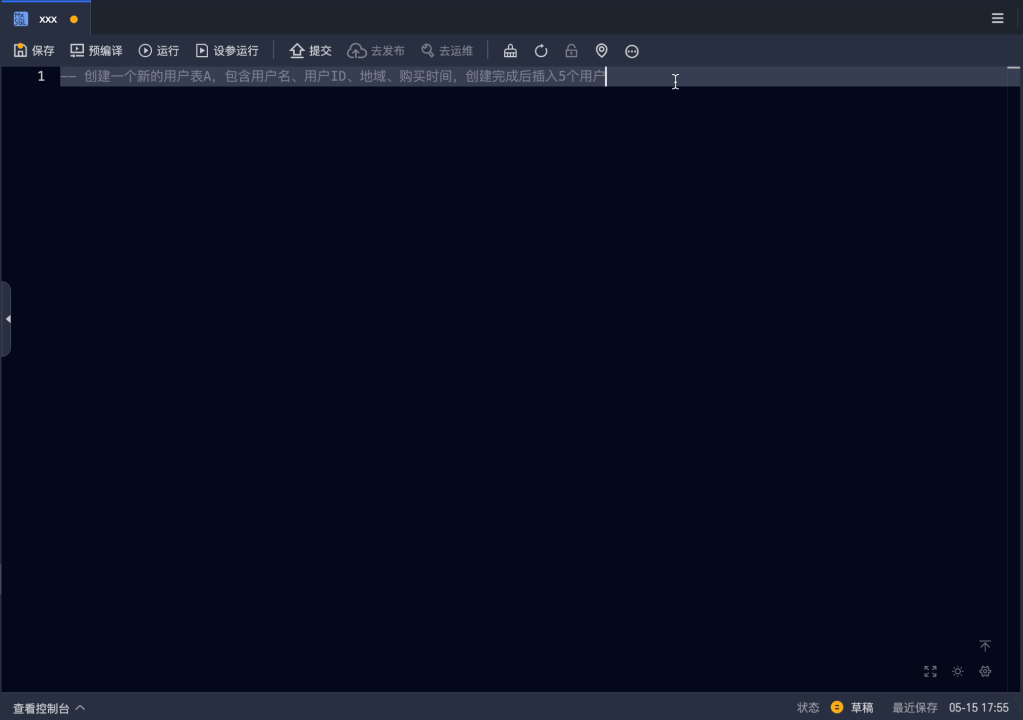
Task: Click the unsaved orange dot on xxx tab
Action: pos(74,19)
